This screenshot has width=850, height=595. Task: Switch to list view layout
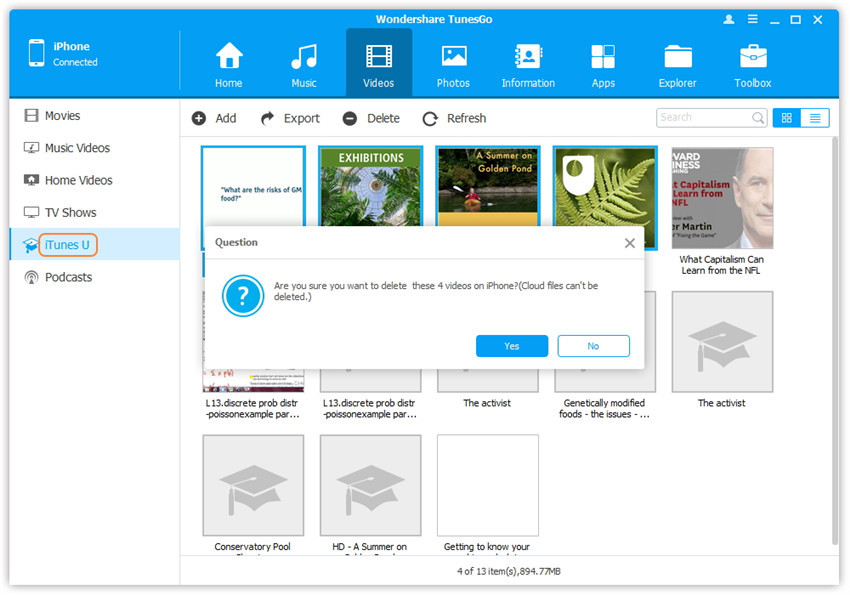coord(814,118)
